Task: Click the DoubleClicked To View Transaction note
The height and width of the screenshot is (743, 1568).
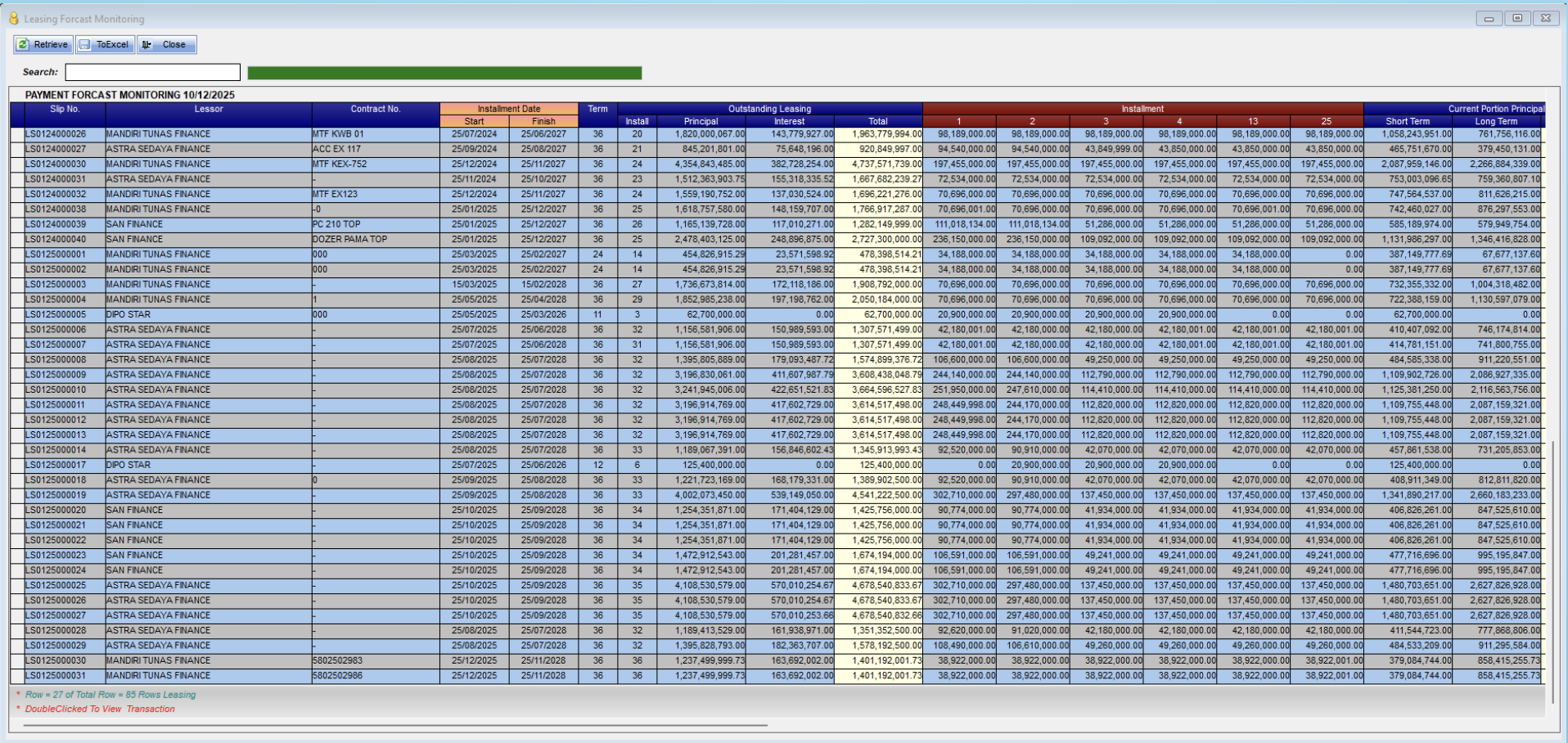Action: (100, 709)
